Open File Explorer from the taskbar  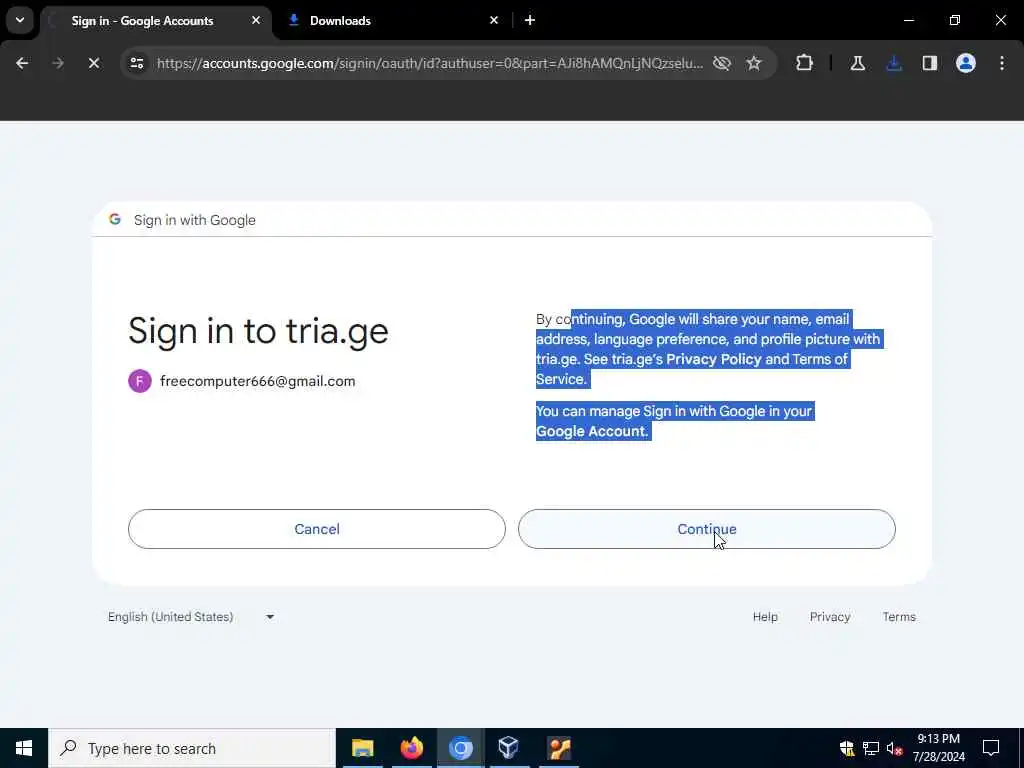(362, 748)
